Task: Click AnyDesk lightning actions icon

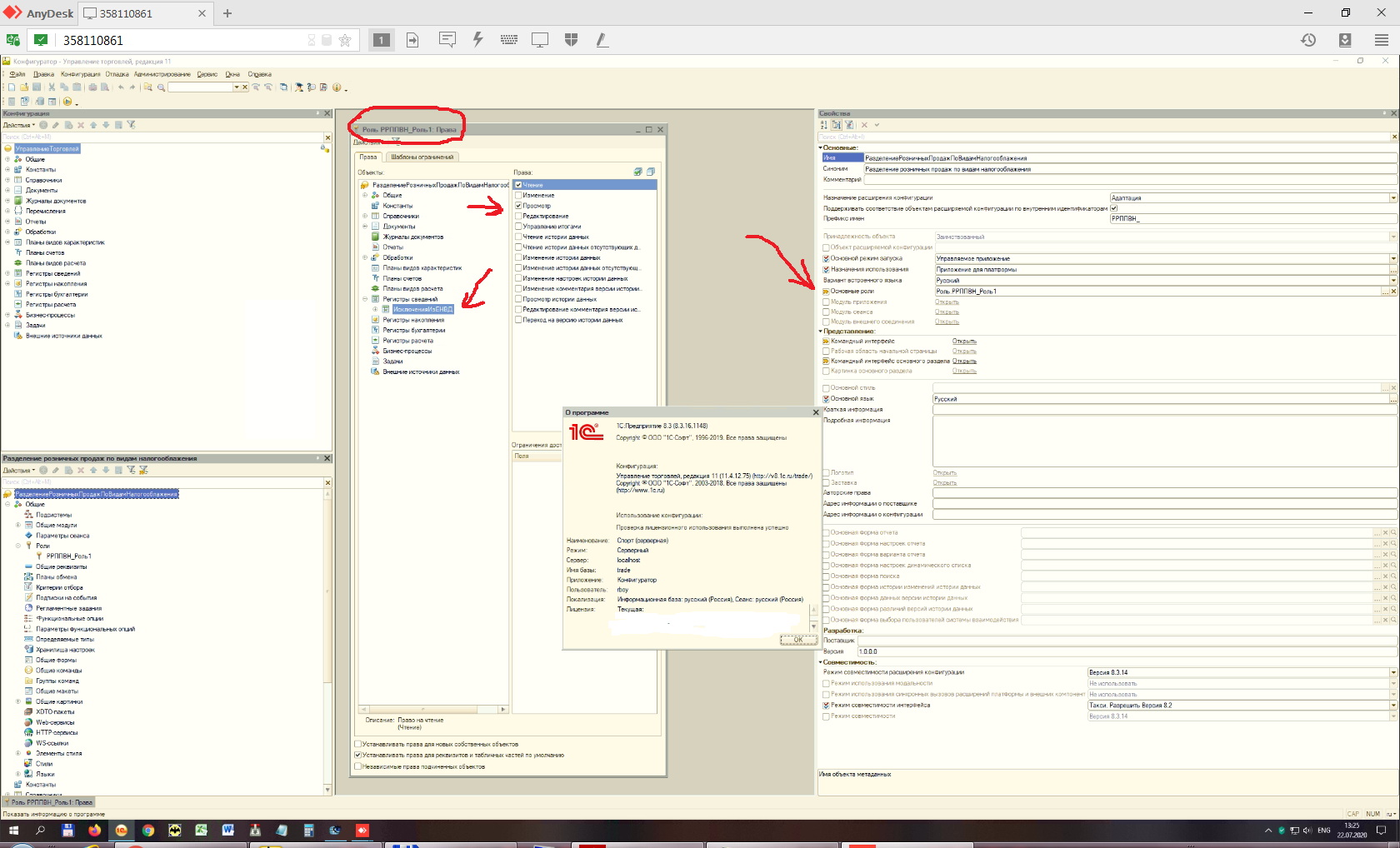Action: coord(477,39)
